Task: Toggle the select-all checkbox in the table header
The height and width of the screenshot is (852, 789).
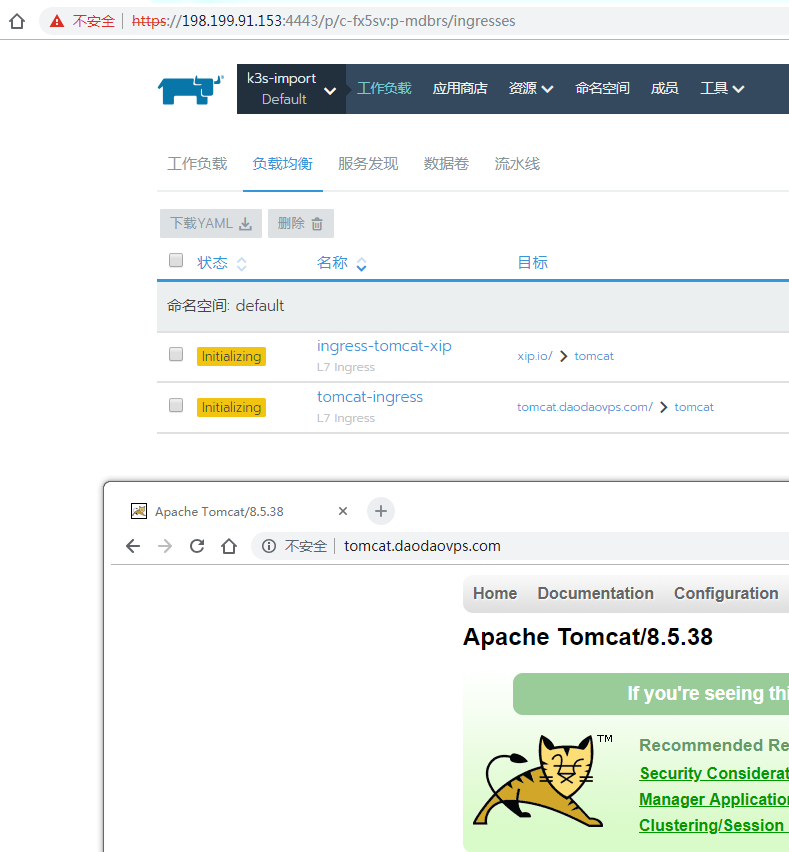Action: (x=176, y=260)
